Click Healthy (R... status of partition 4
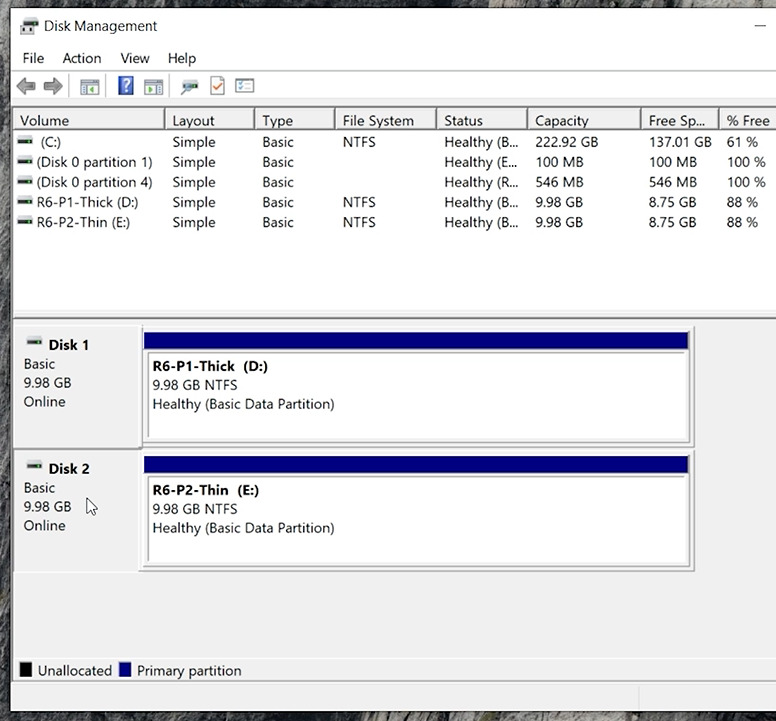Viewport: 776px width, 721px height. click(481, 182)
